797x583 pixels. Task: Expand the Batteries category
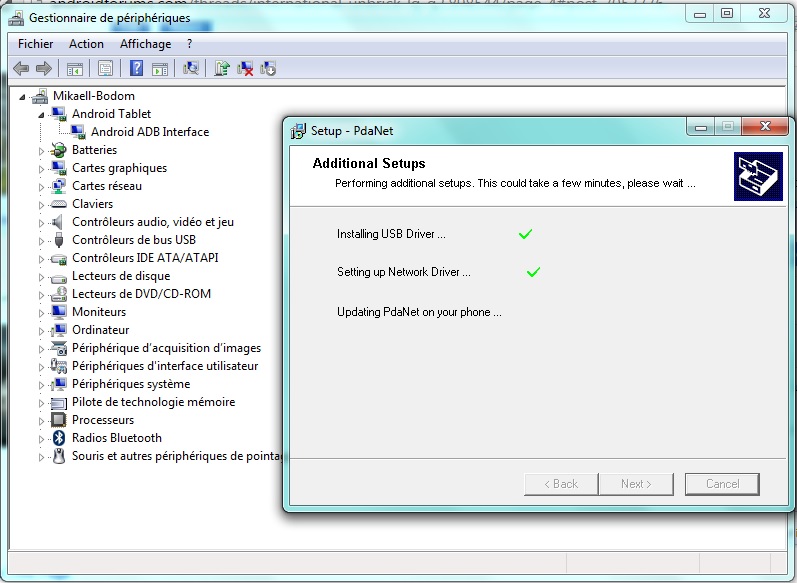click(42, 150)
